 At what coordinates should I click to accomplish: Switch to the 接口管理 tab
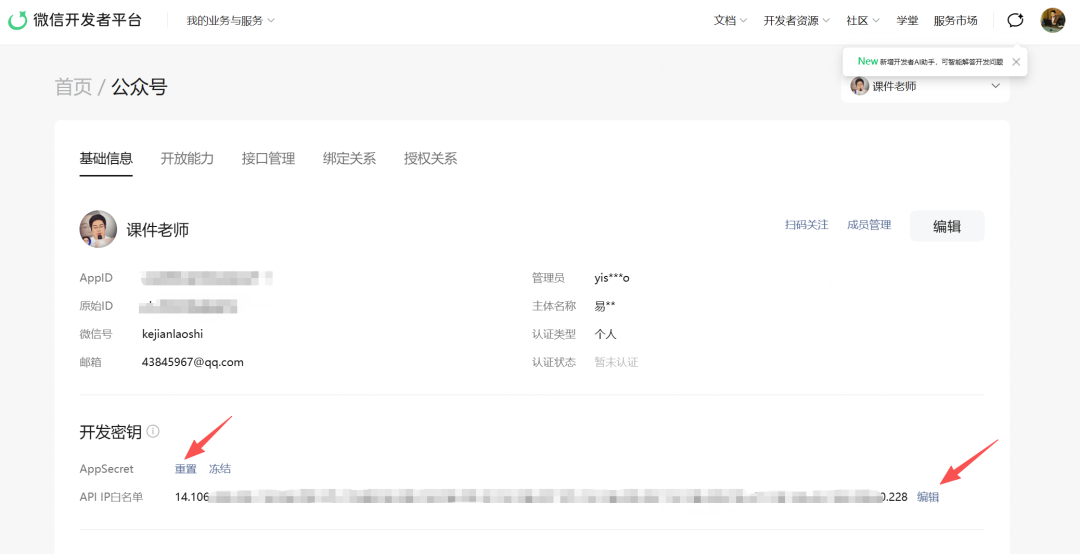tap(269, 158)
